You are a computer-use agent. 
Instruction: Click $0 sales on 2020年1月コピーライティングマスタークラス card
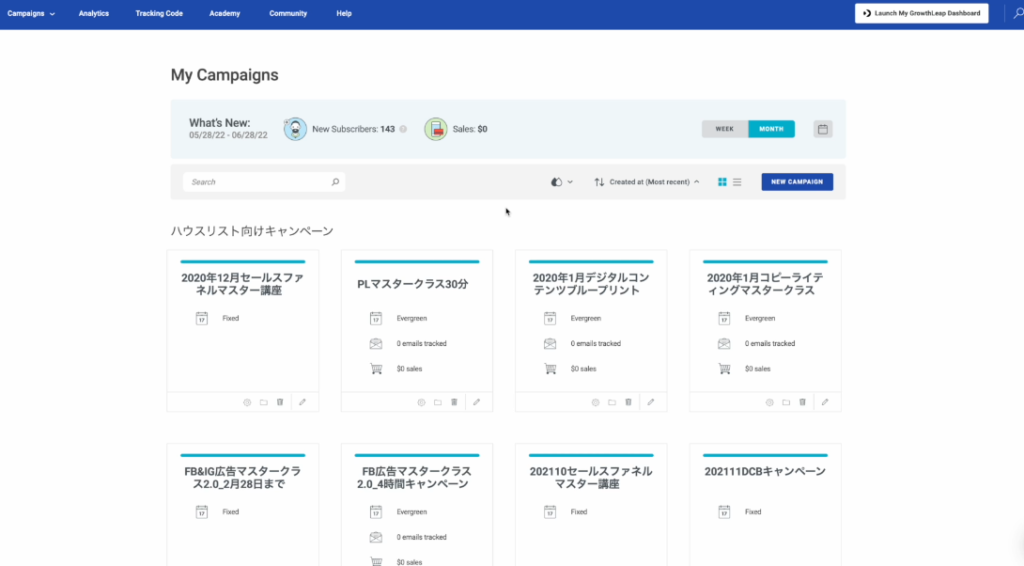(758, 369)
